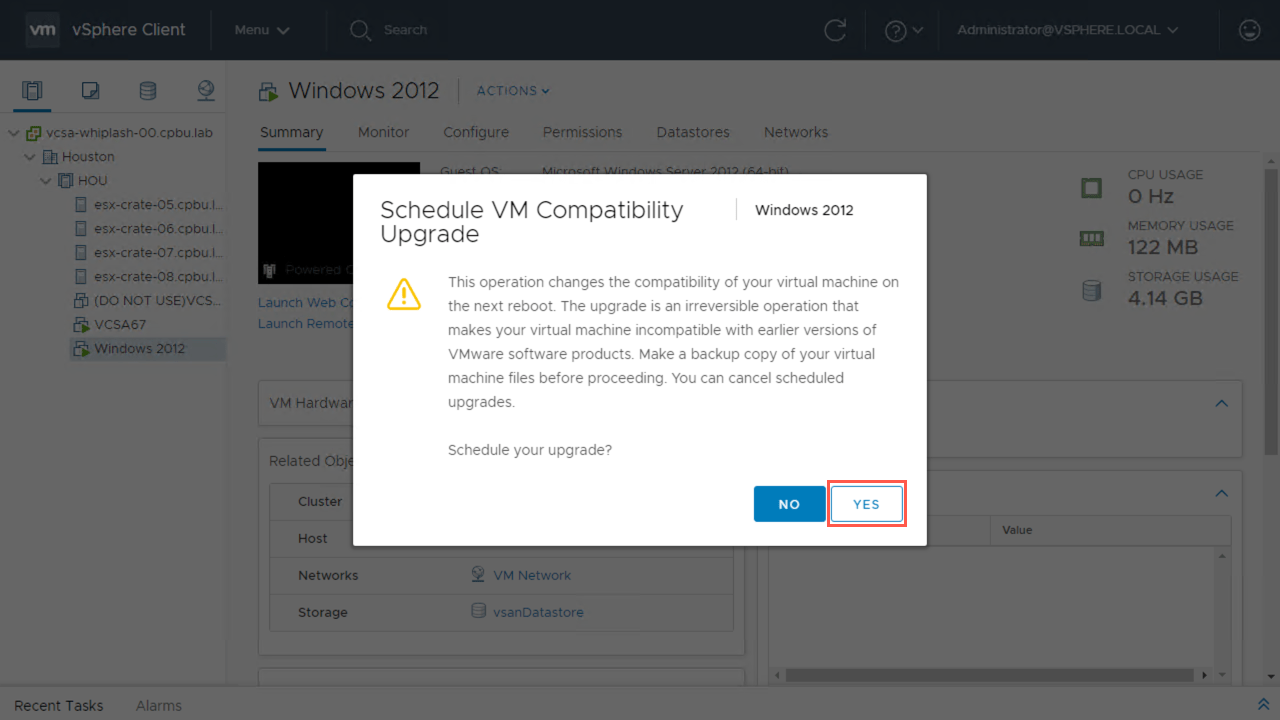
Task: Open the vsanDatastore link
Action: (x=538, y=612)
